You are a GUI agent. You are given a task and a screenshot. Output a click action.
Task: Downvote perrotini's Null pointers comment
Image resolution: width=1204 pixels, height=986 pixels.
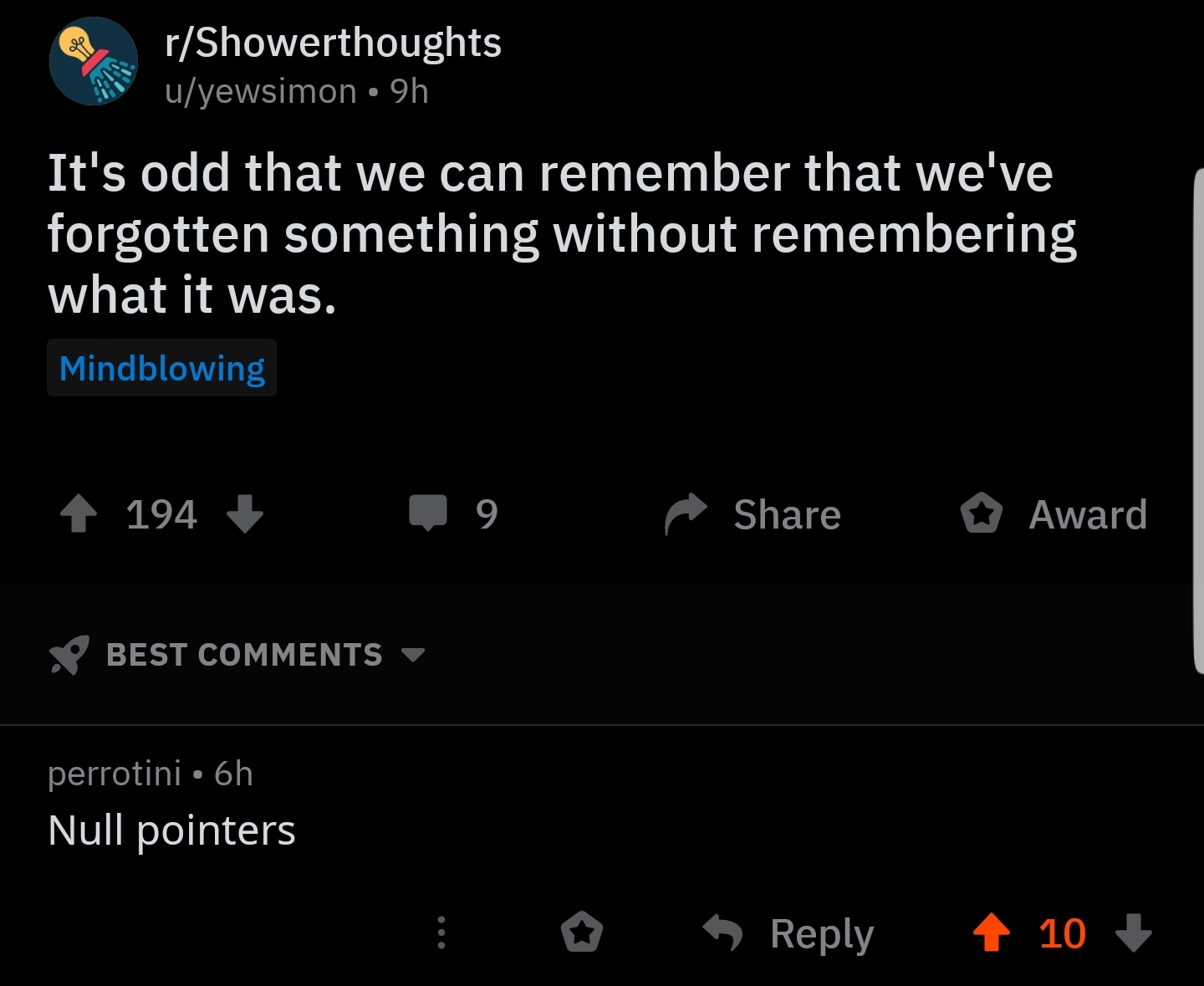click(x=1134, y=932)
